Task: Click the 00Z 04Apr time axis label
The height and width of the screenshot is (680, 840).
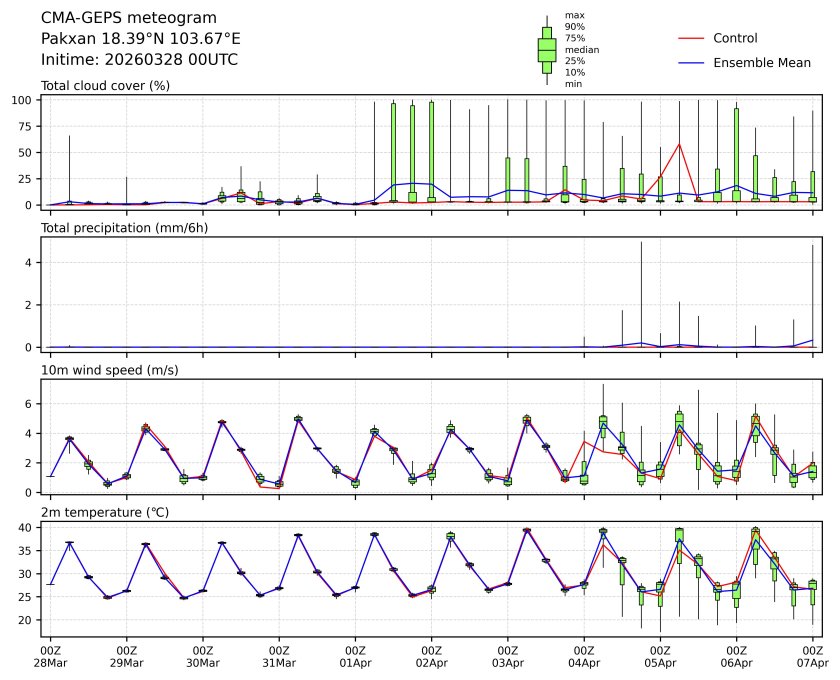Action: tap(584, 656)
